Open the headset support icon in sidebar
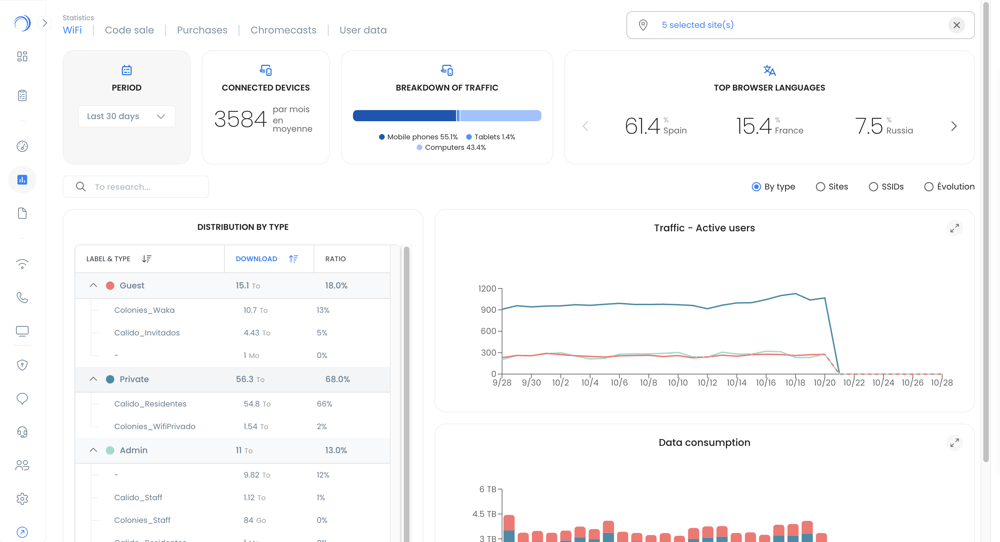The width and height of the screenshot is (1000, 542). tap(22, 432)
